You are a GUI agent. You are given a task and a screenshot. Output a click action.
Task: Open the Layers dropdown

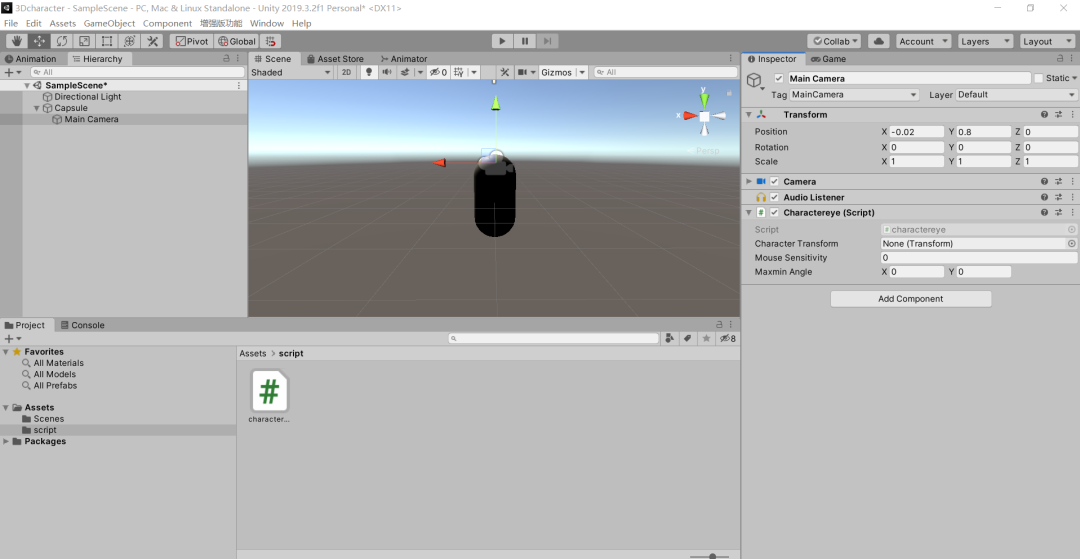tap(985, 41)
